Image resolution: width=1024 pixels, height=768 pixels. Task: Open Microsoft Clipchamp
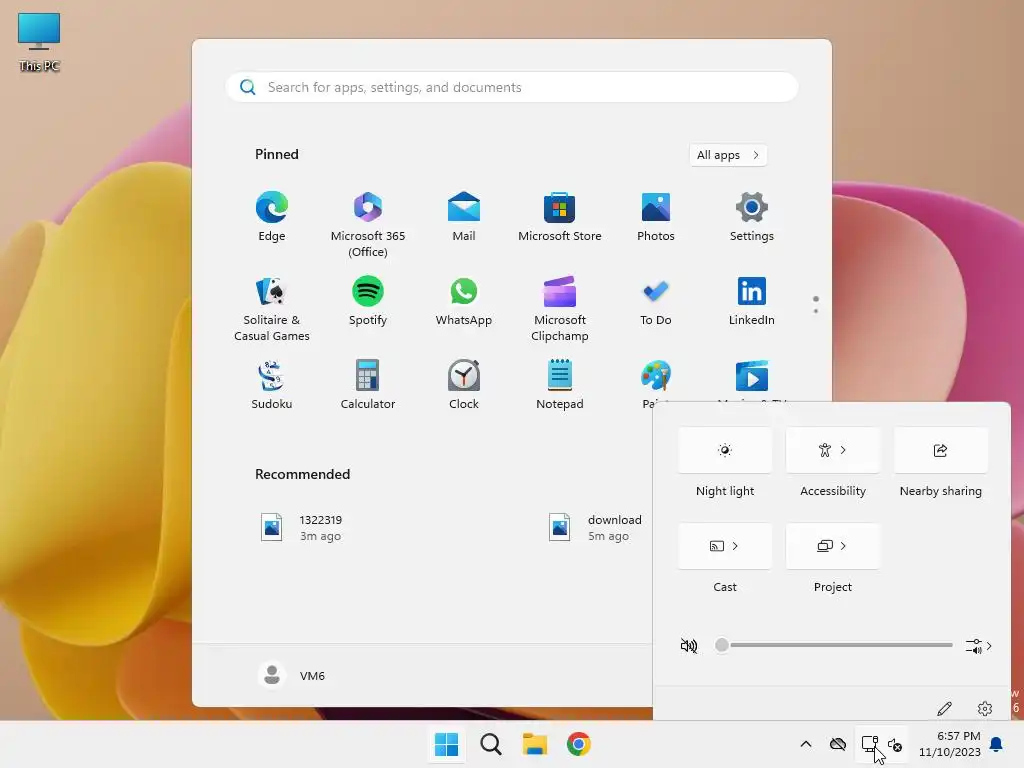(x=560, y=309)
